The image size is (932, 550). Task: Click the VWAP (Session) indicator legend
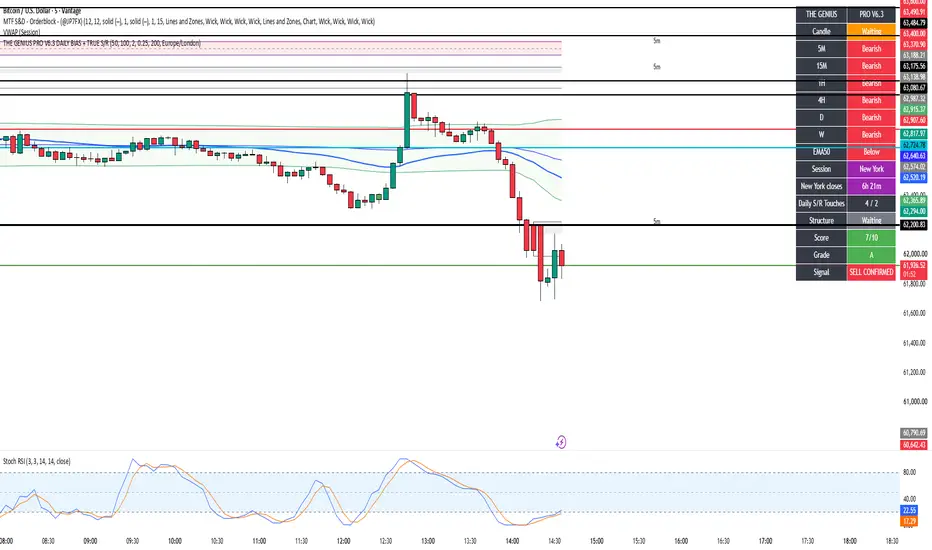point(21,32)
